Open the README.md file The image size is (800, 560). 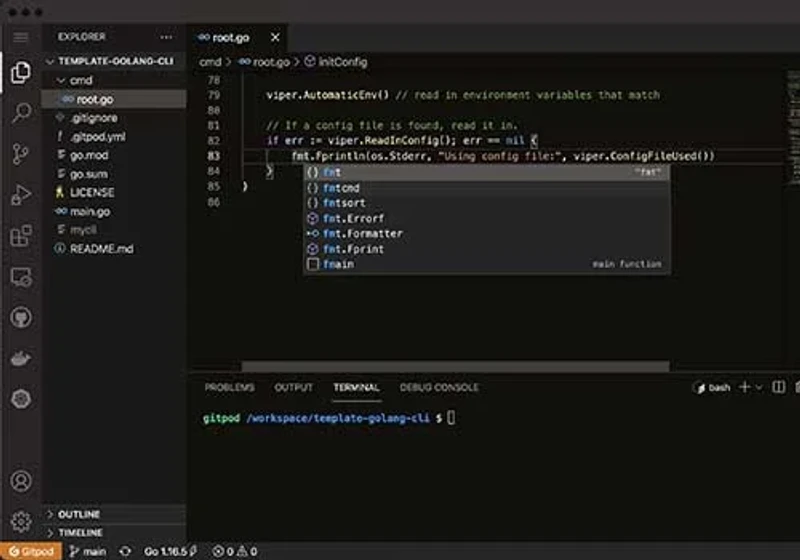pos(114,249)
